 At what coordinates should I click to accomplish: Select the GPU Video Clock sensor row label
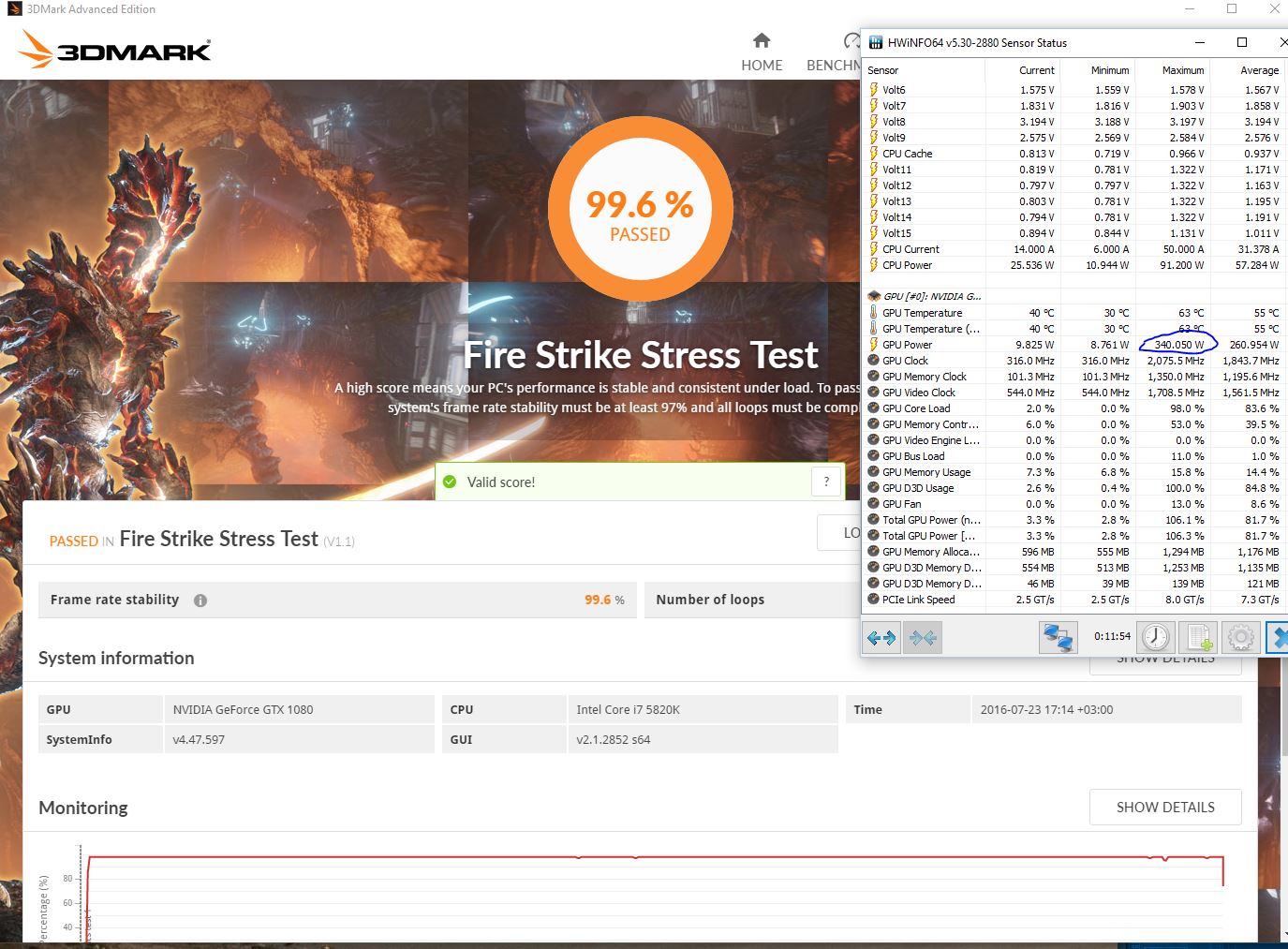click(x=919, y=393)
